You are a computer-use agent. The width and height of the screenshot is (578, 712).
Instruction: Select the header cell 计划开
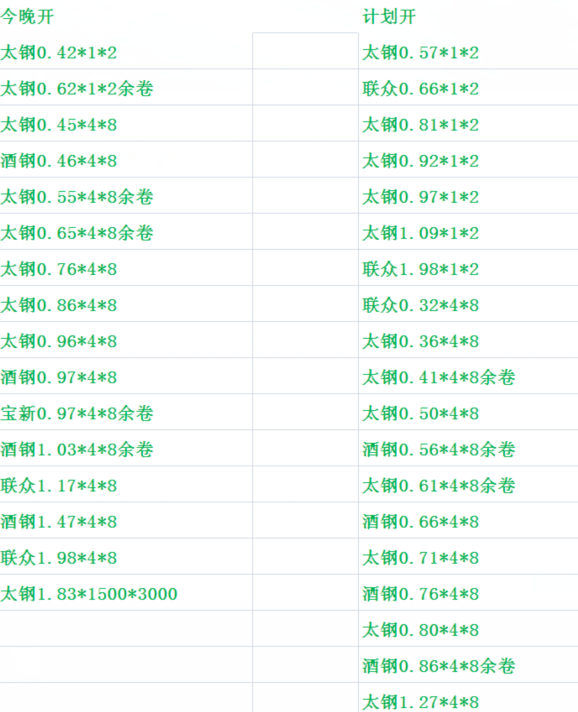coord(468,16)
